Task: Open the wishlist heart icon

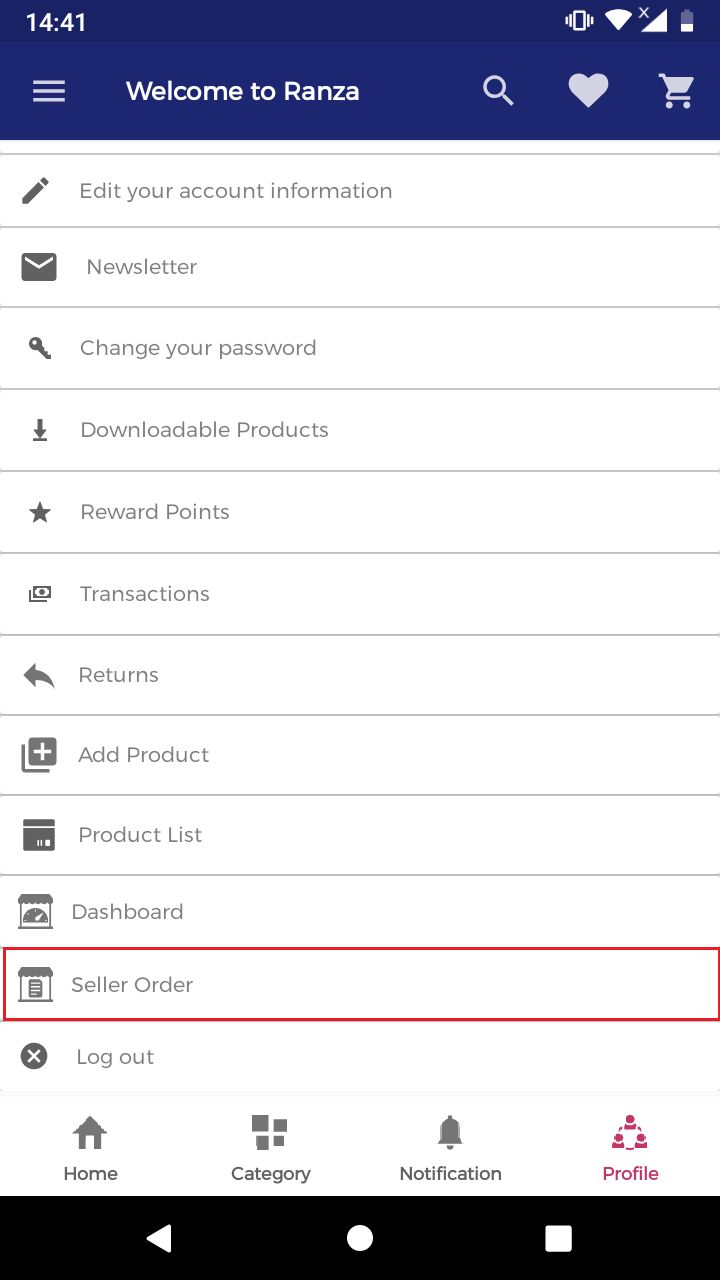Action: click(x=588, y=91)
